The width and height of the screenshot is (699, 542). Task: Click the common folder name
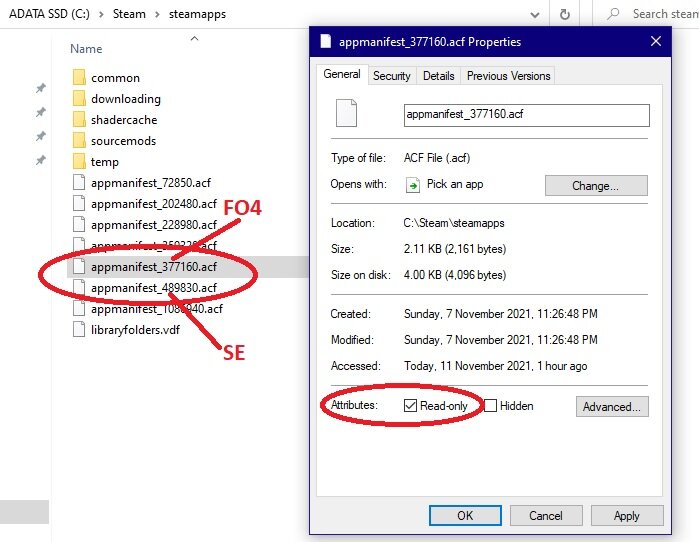pyautogui.click(x=115, y=78)
